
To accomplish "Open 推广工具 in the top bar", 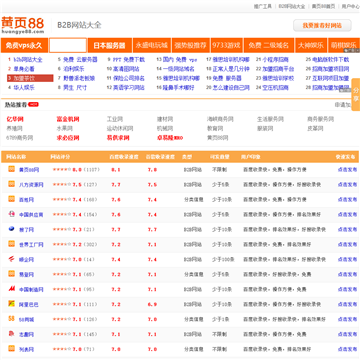I will point(263,6).
